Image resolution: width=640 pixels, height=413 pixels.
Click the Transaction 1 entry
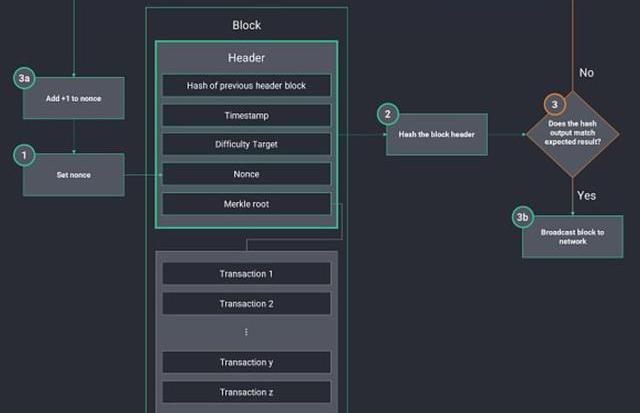click(246, 274)
